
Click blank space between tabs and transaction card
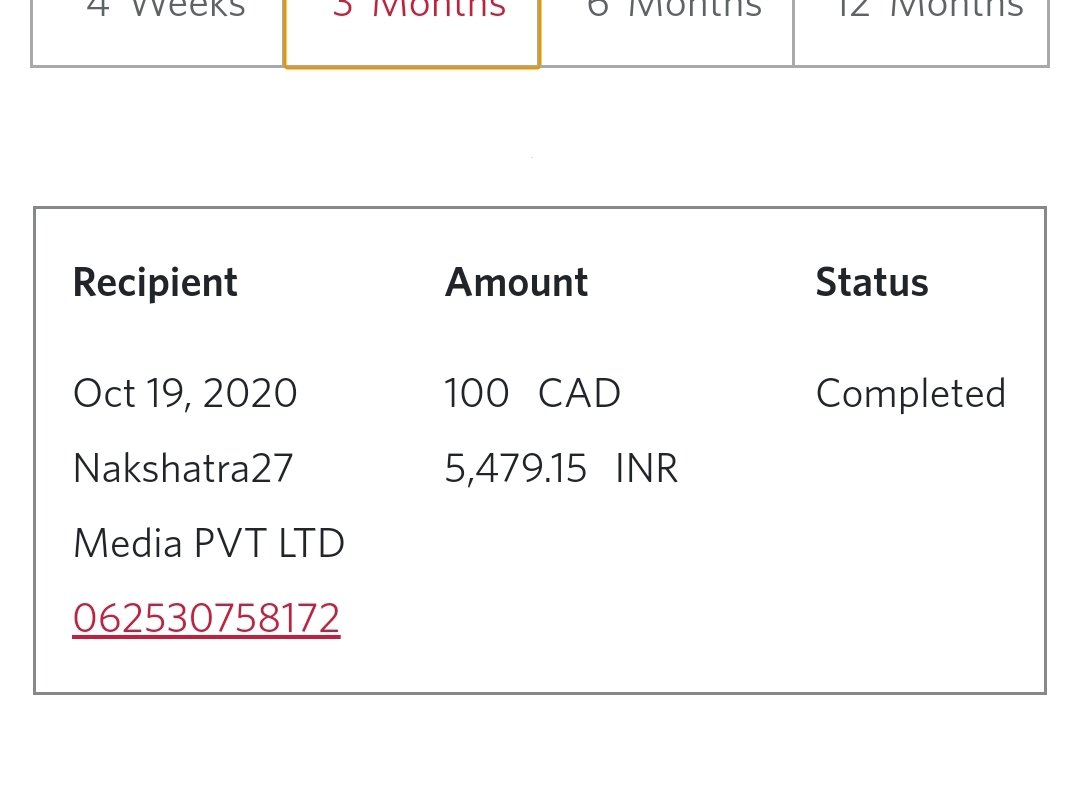tap(540, 136)
